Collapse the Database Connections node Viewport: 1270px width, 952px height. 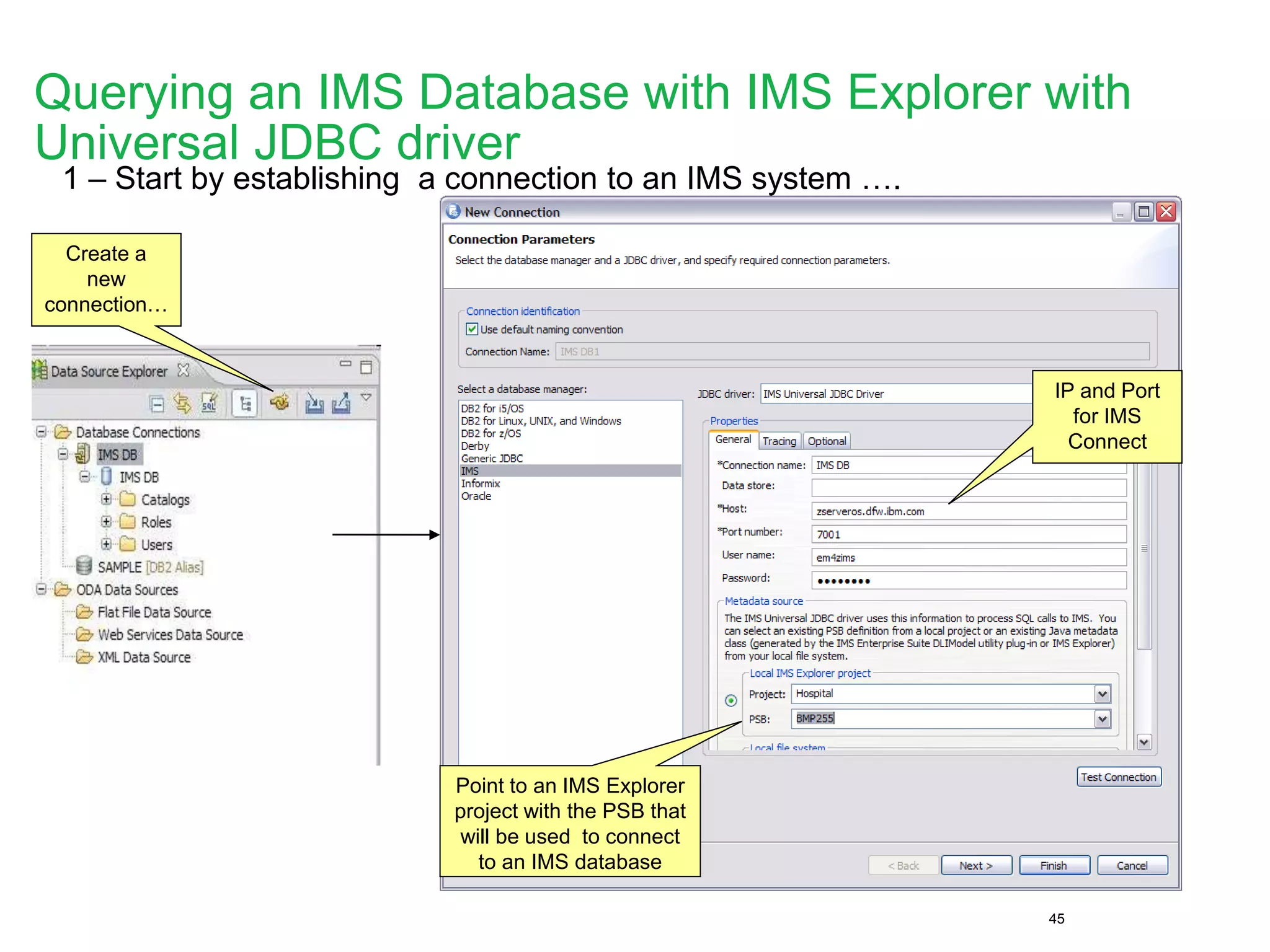click(41, 431)
